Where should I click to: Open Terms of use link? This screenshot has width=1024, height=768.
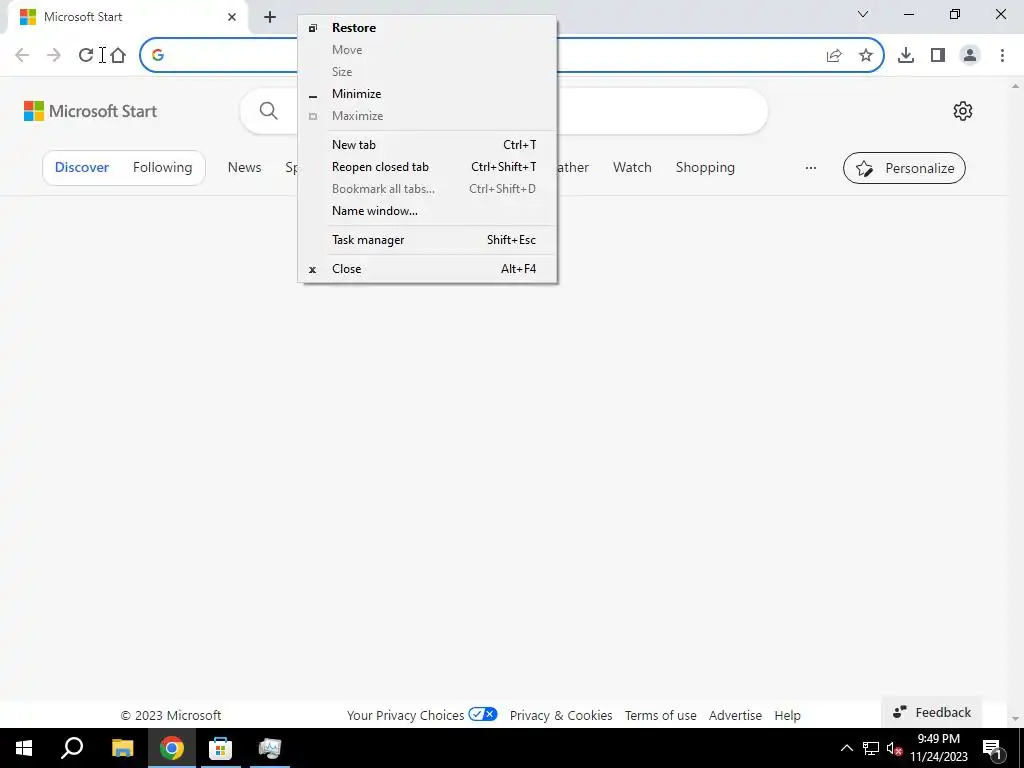coord(660,715)
